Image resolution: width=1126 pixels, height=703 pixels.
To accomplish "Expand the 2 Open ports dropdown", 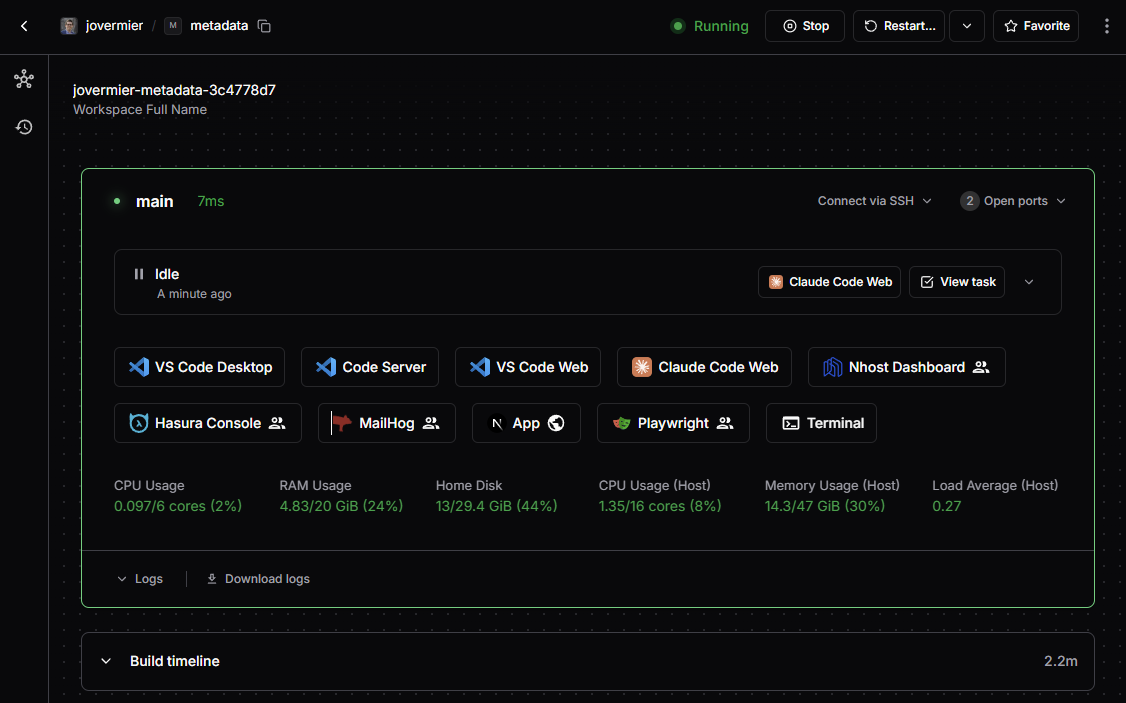I will 1013,201.
